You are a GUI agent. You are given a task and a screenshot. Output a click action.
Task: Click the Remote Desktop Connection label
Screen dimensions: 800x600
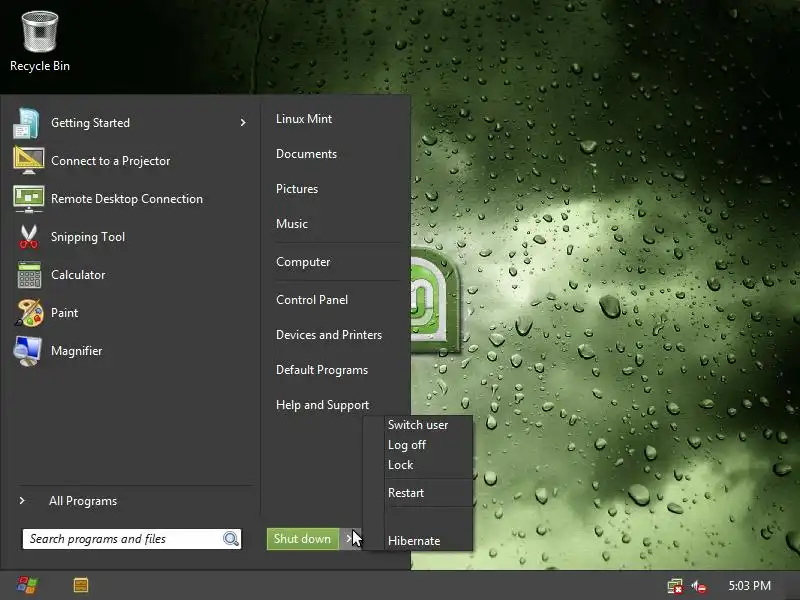pos(127,199)
